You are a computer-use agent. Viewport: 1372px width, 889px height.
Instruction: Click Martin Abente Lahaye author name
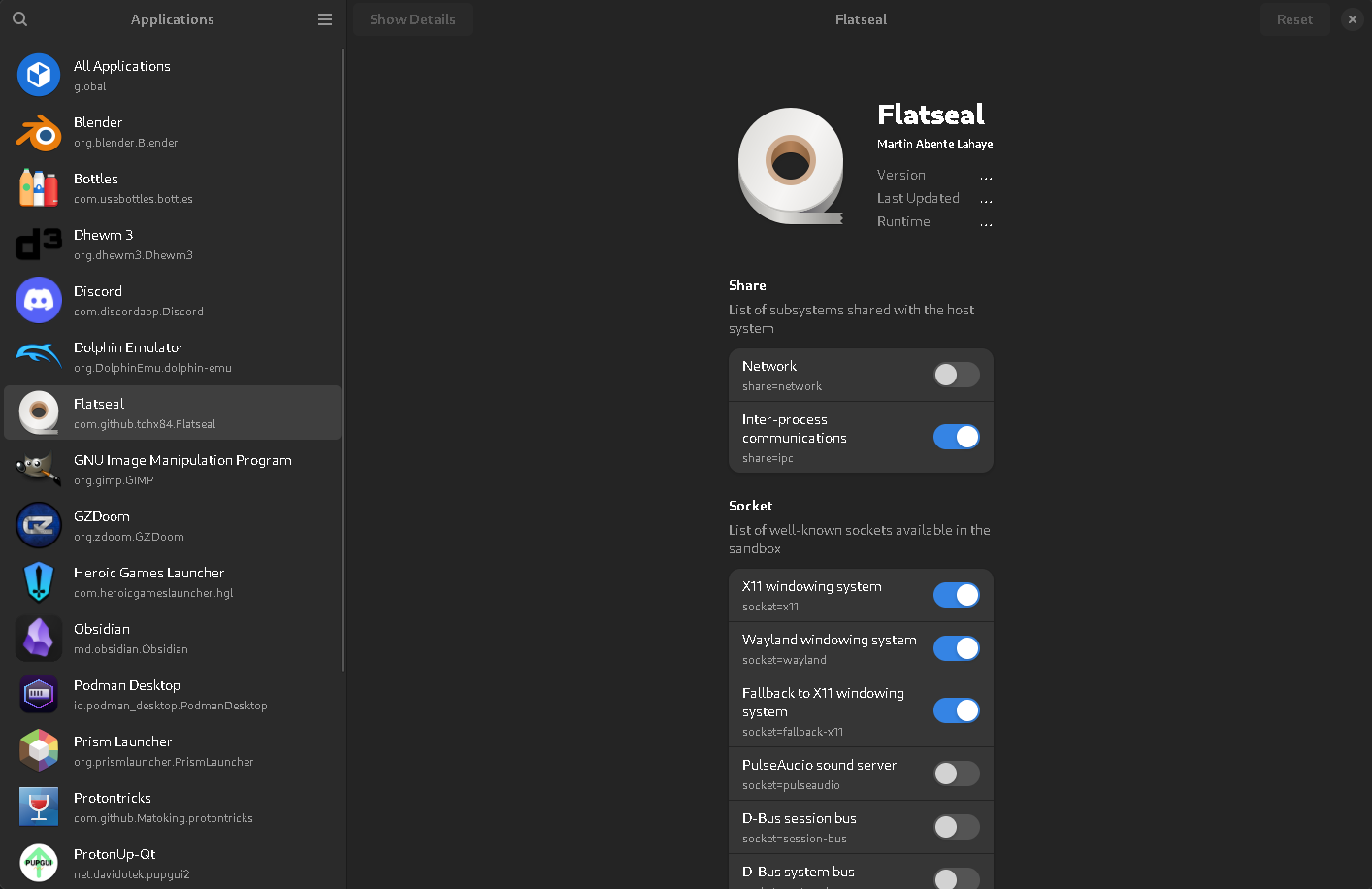pos(934,144)
